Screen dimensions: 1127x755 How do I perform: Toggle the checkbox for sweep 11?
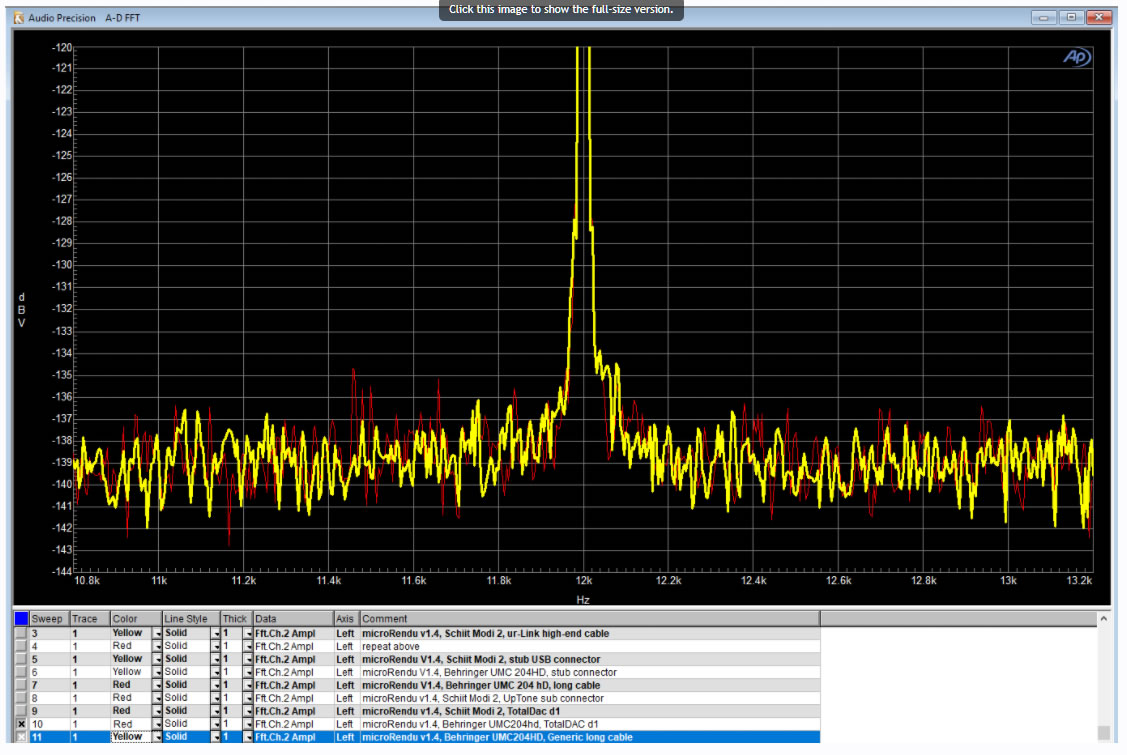coord(21,737)
